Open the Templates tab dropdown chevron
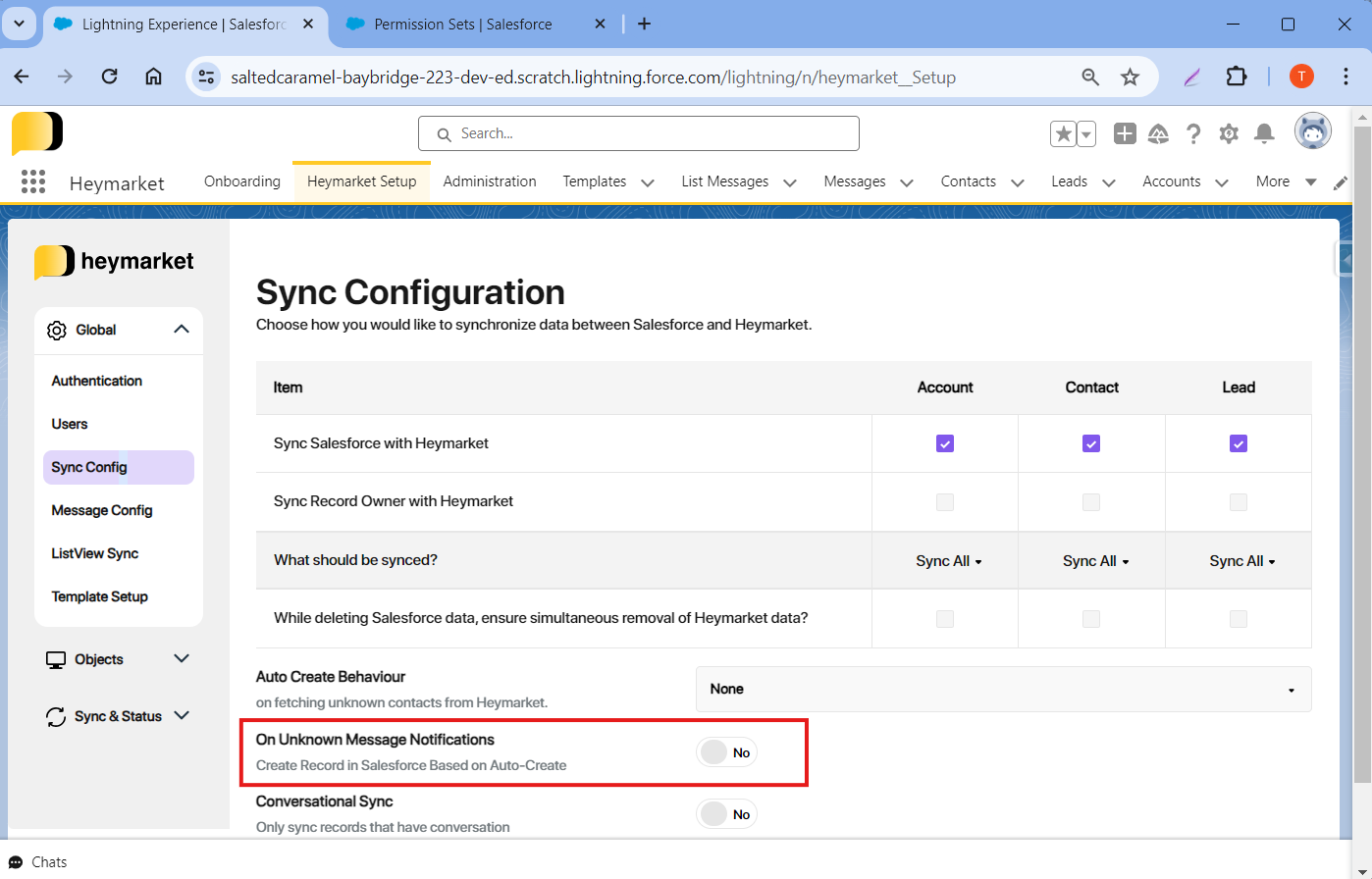 click(x=648, y=182)
